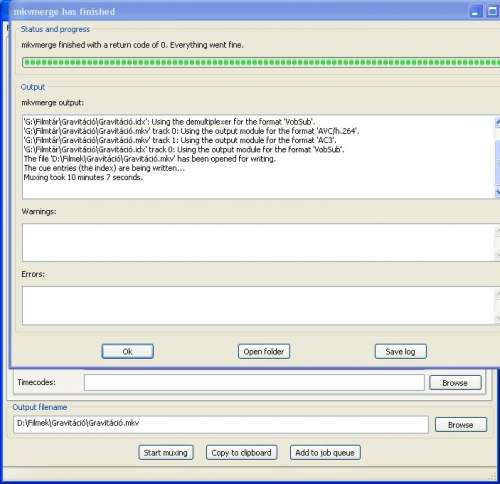Viewport: 500px width, 484px height.
Task: Browse for timecodes file
Action: tap(455, 383)
